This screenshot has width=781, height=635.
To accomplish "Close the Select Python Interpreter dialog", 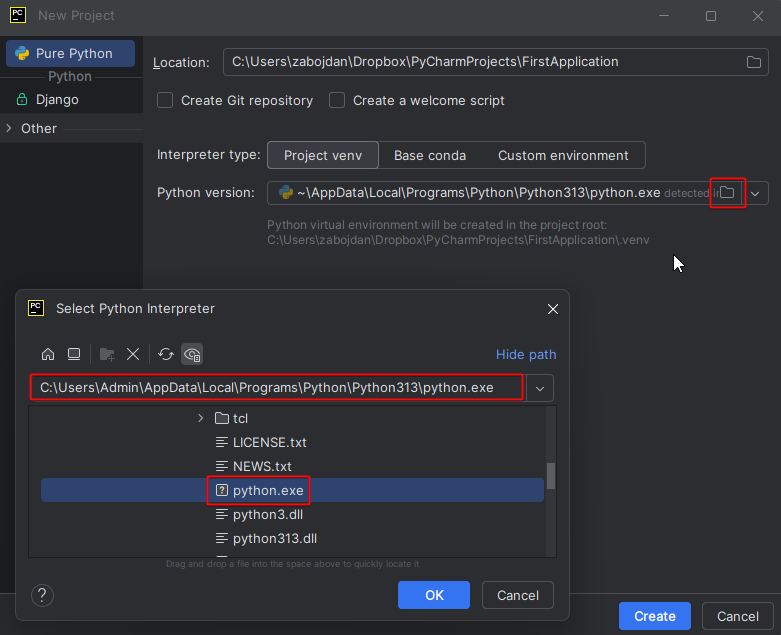I will coord(553,309).
